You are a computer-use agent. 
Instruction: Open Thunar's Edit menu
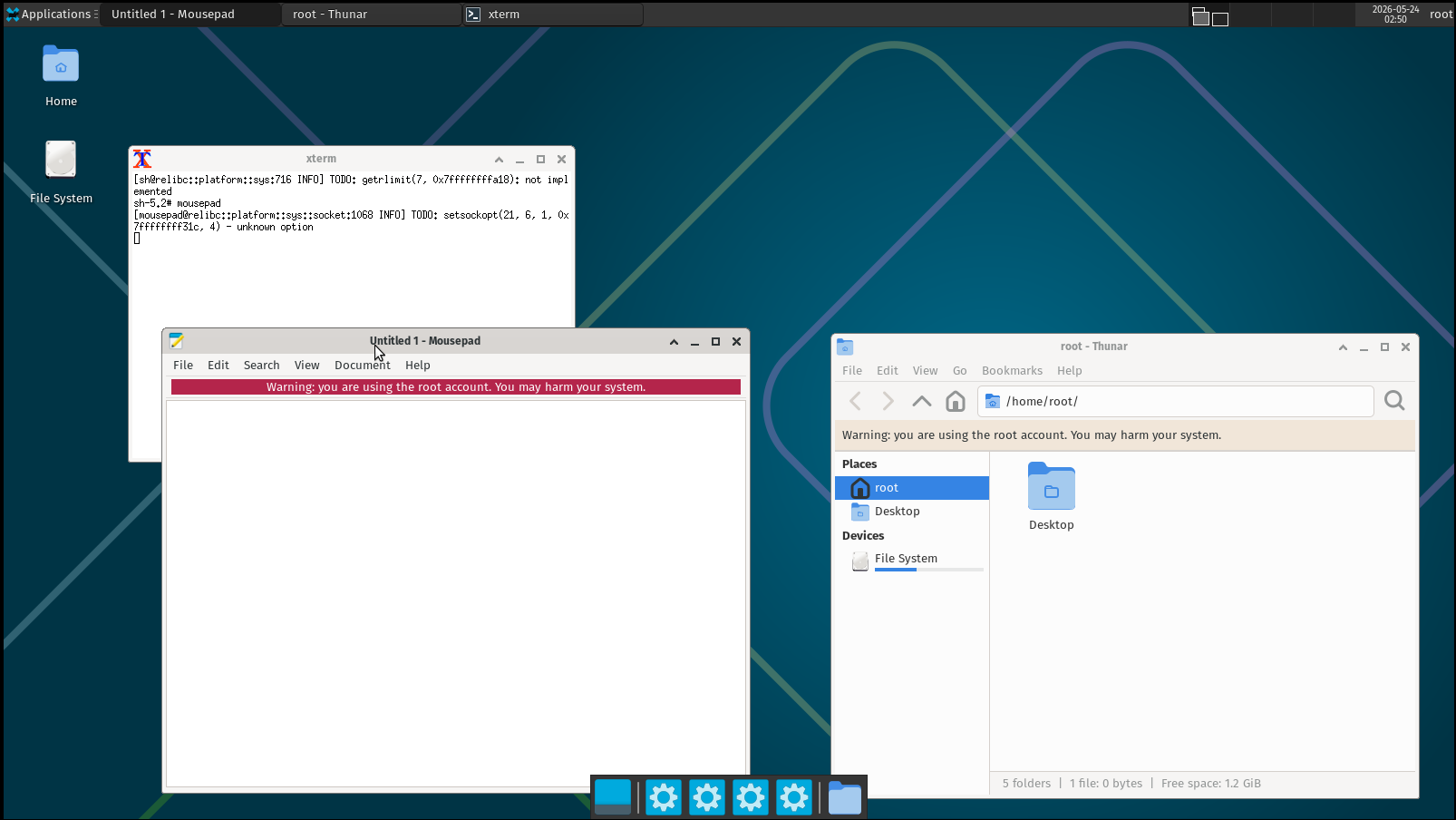coord(888,371)
